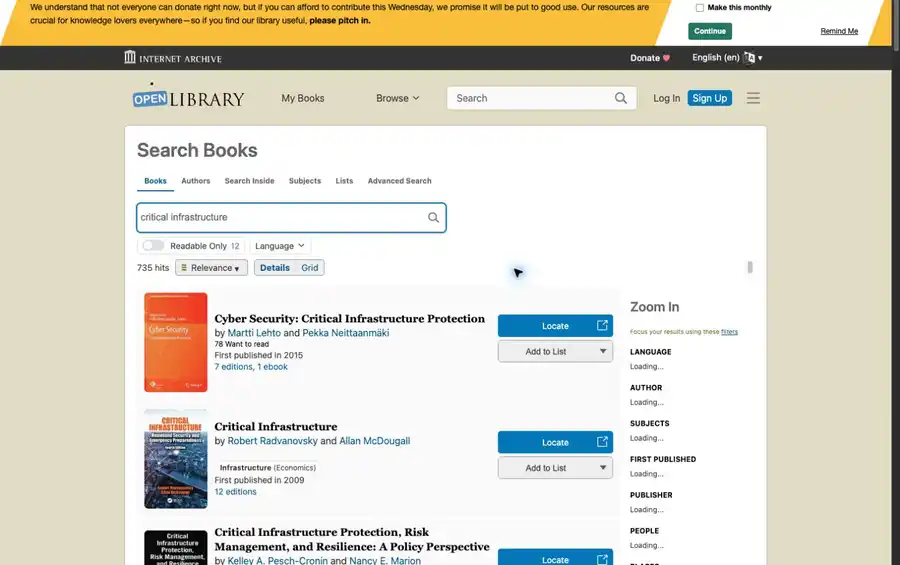Click Log In

[x=666, y=98]
